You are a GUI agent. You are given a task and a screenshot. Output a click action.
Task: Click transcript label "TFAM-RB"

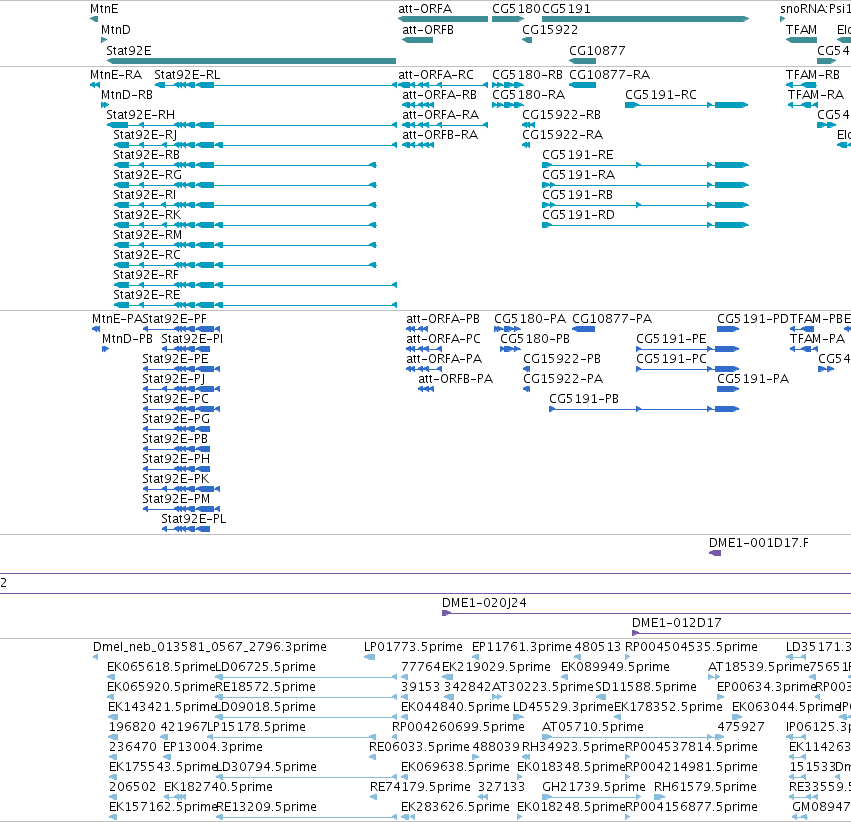(x=813, y=75)
